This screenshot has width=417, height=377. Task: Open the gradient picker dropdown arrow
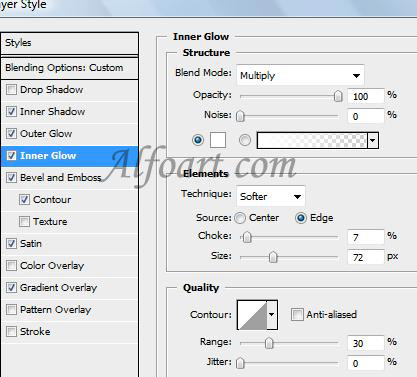[373, 140]
